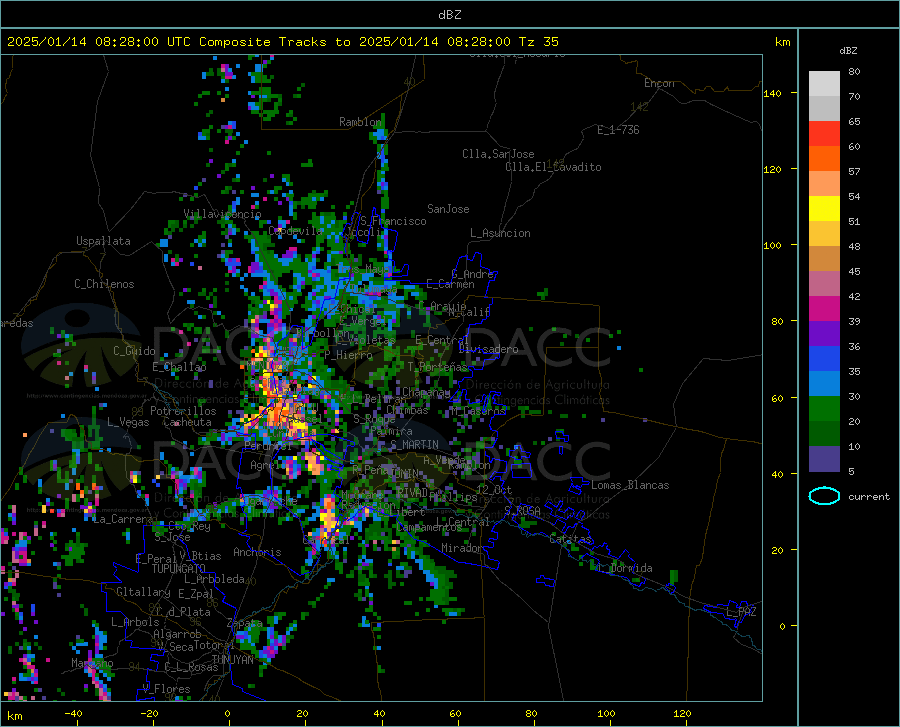900x727 pixels.
Task: Pick the green 20 dBZ color swatch
Action: point(824,409)
